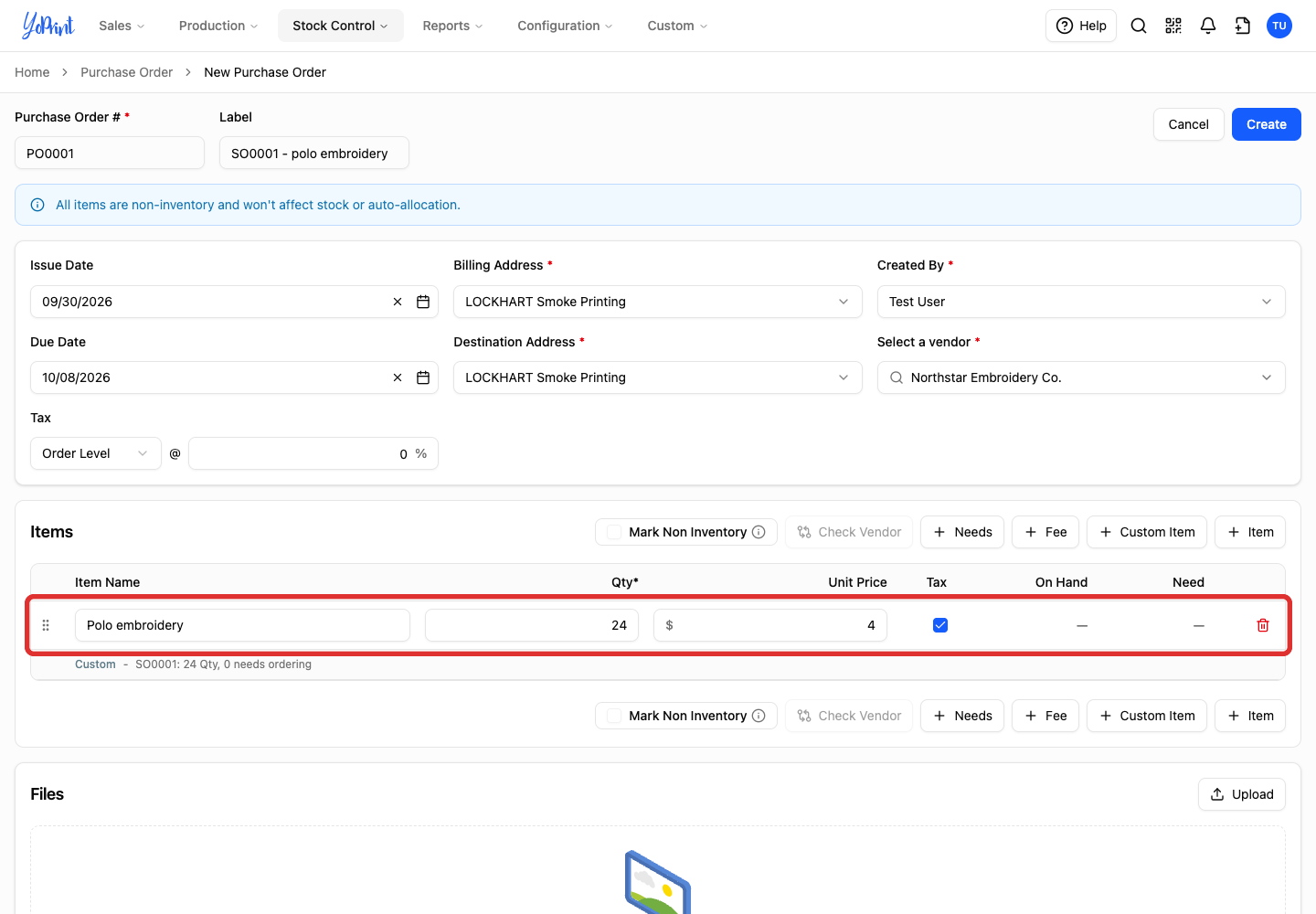Go to Home breadcrumb
Viewport: 1316px width, 914px height.
pos(32,72)
